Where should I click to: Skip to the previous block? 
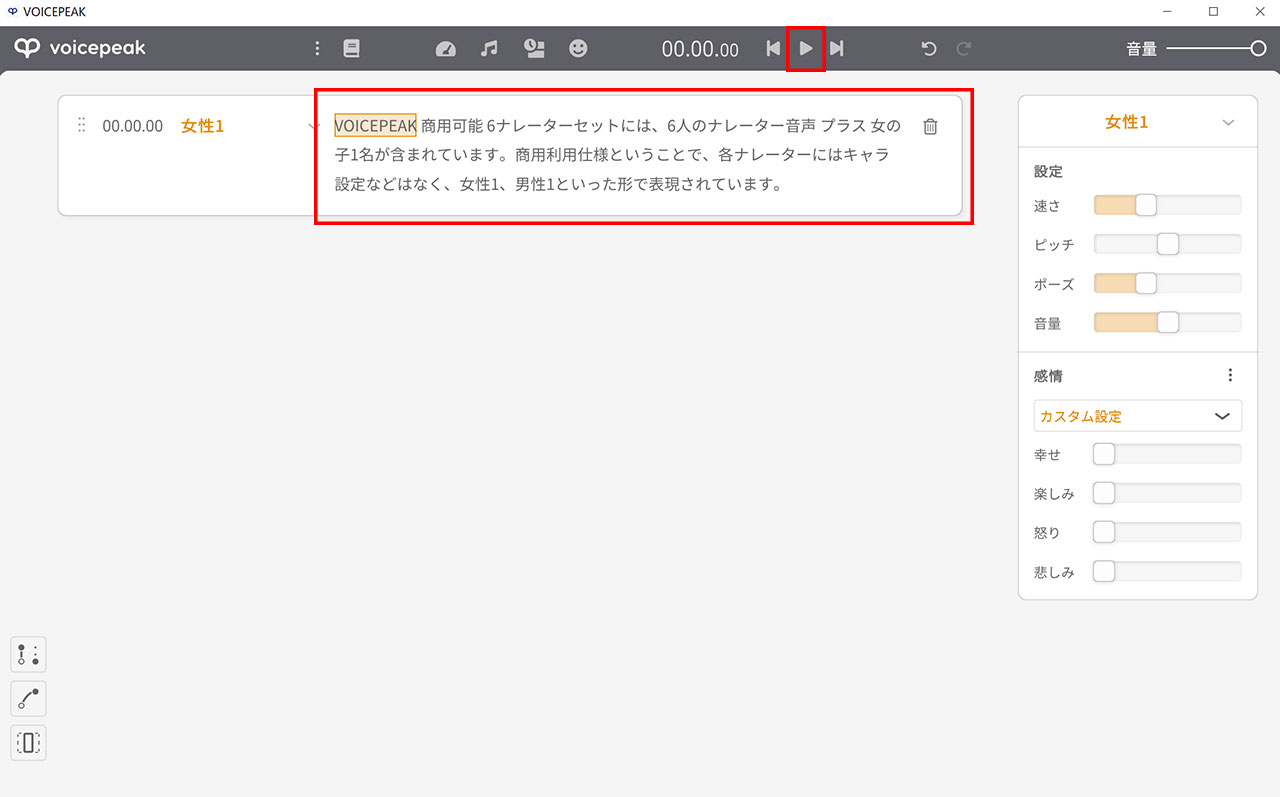[x=773, y=48]
